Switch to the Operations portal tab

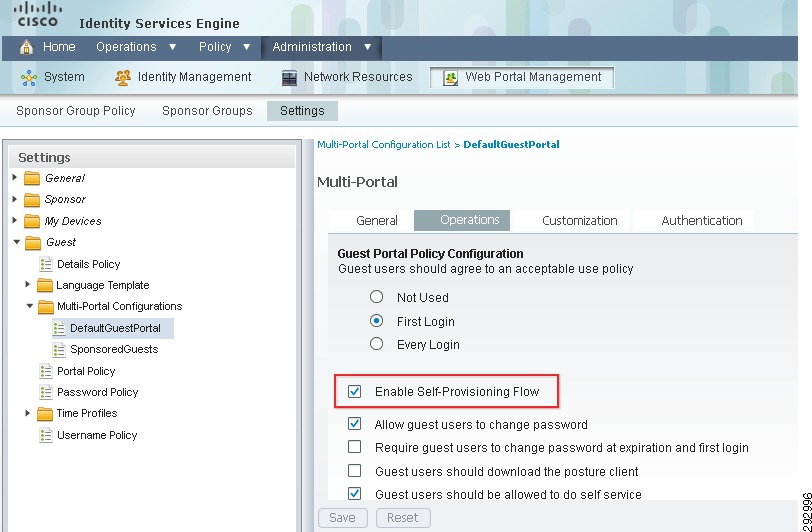pyautogui.click(x=462, y=220)
